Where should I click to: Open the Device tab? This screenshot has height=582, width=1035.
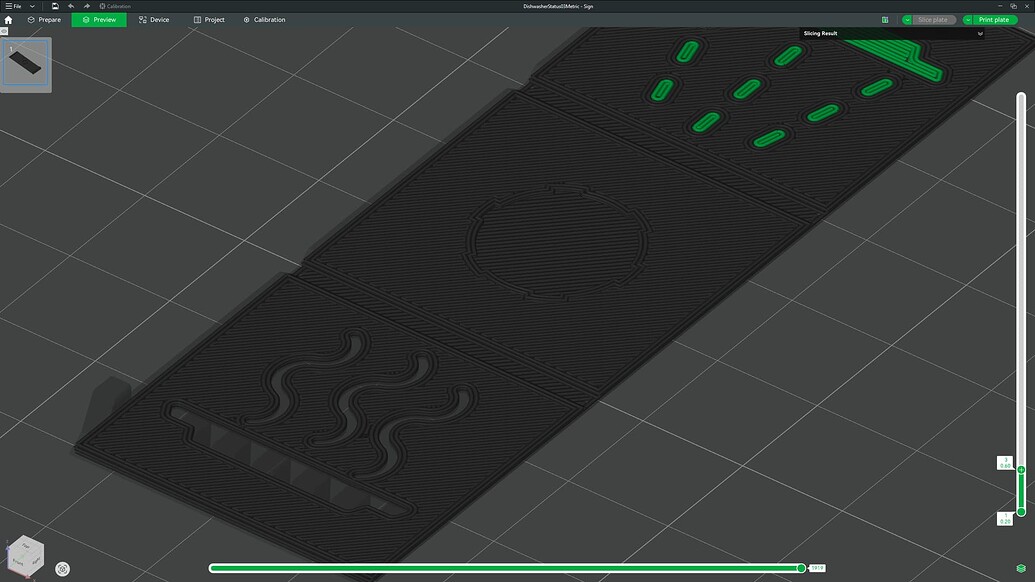pos(154,20)
